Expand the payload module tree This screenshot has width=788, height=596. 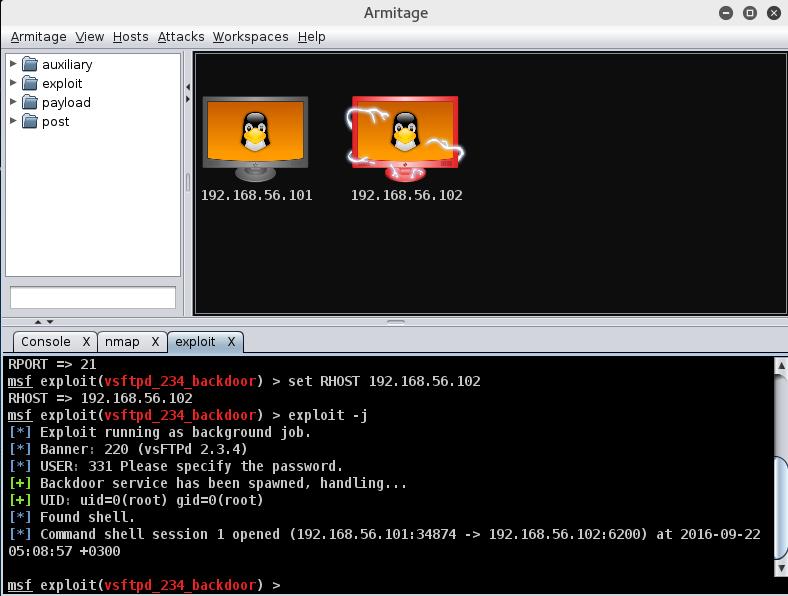pyautogui.click(x=13, y=102)
